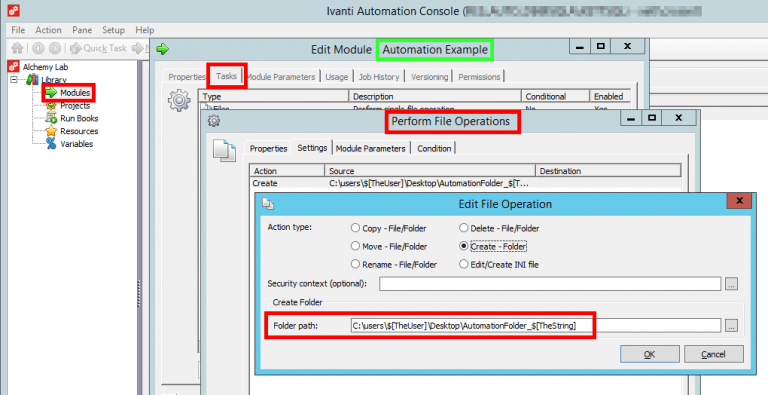Sort by Conditional column header
Image resolution: width=768 pixels, height=395 pixels.
[555, 97]
